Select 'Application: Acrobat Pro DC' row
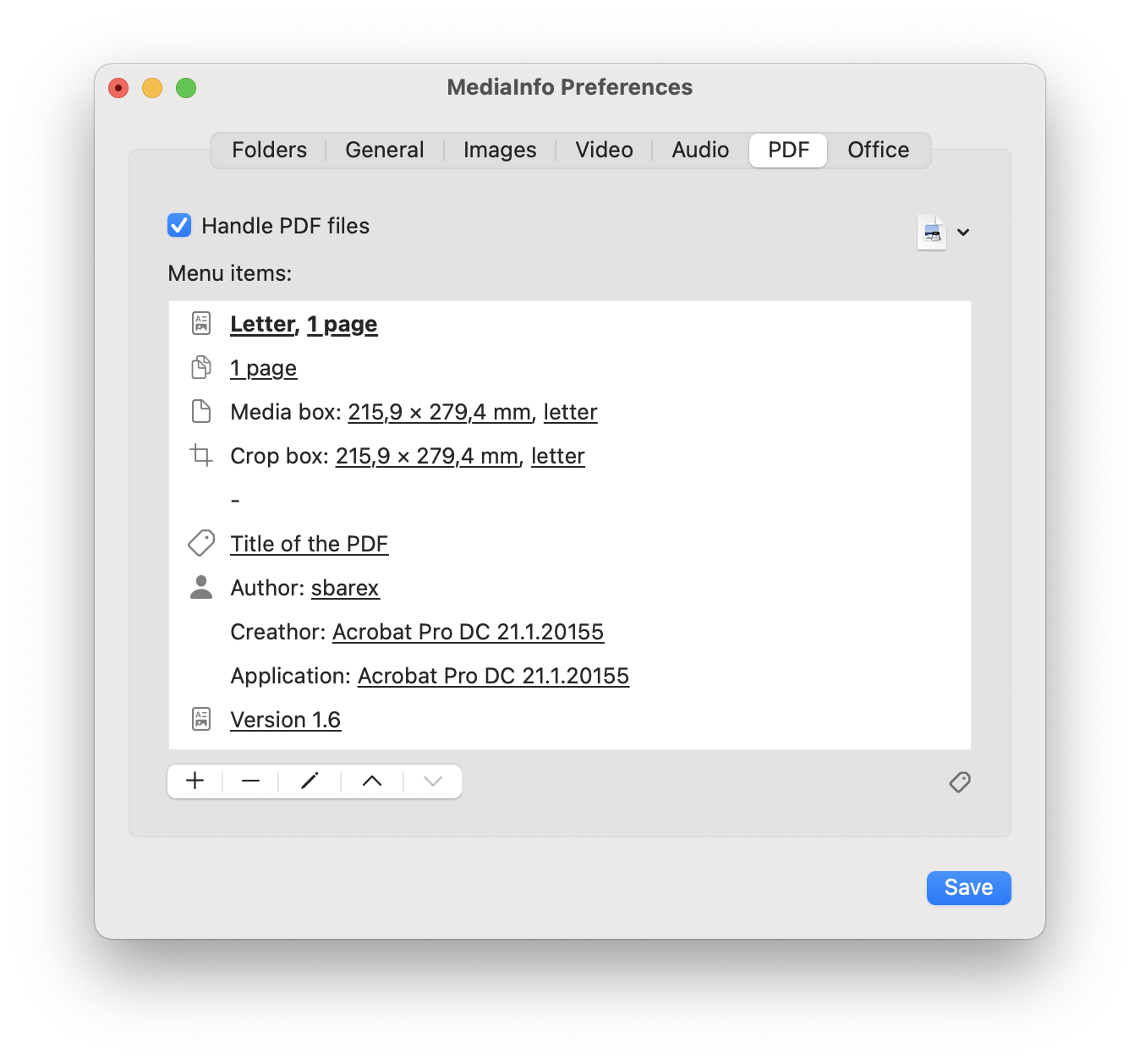 (x=570, y=675)
